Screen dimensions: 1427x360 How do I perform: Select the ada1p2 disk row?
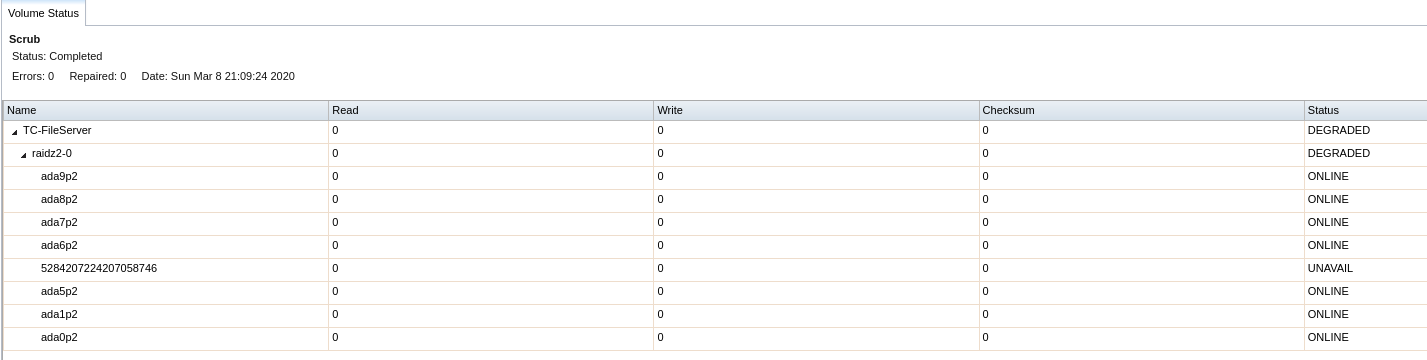point(714,315)
